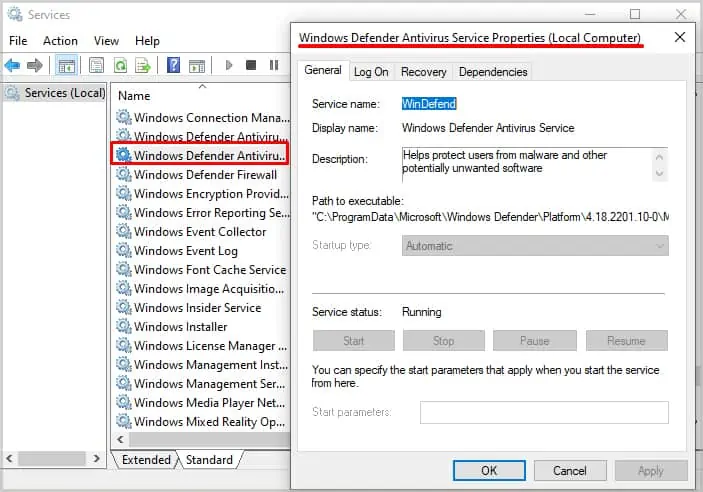This screenshot has width=703, height=492.
Task: Switch to the Standard view tab
Action: click(x=209, y=460)
